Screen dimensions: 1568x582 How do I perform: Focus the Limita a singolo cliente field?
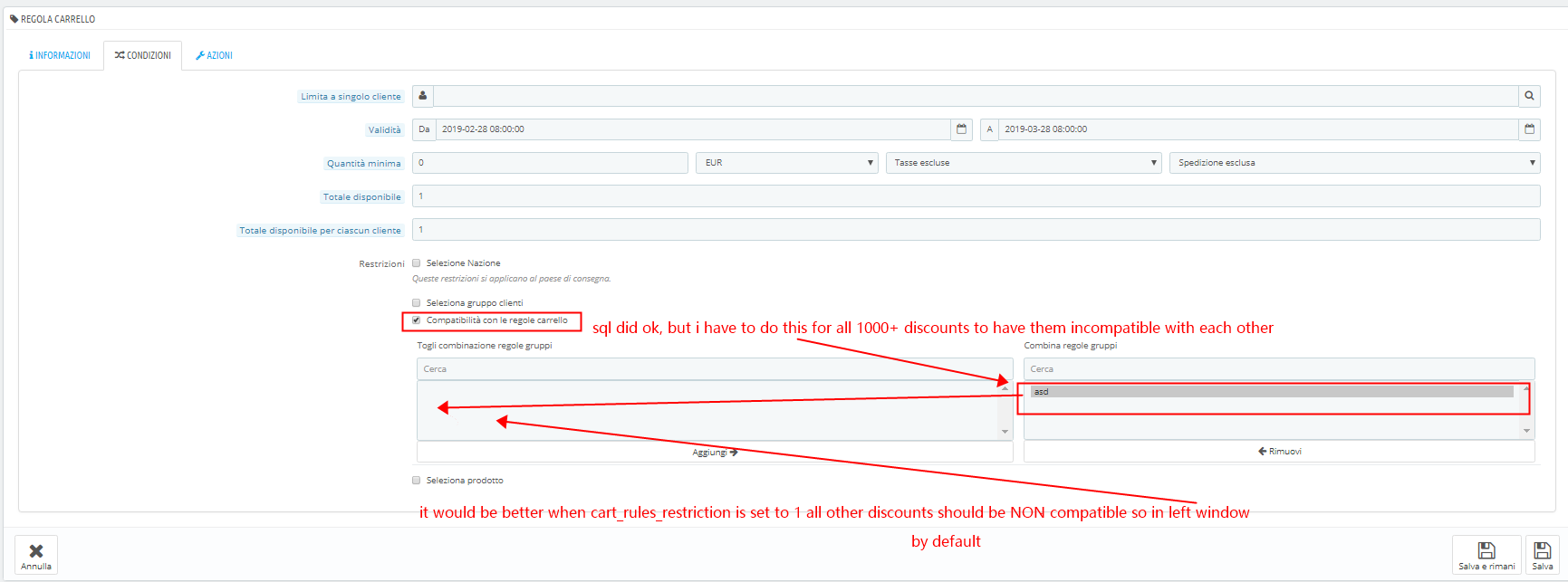[x=976, y=96]
